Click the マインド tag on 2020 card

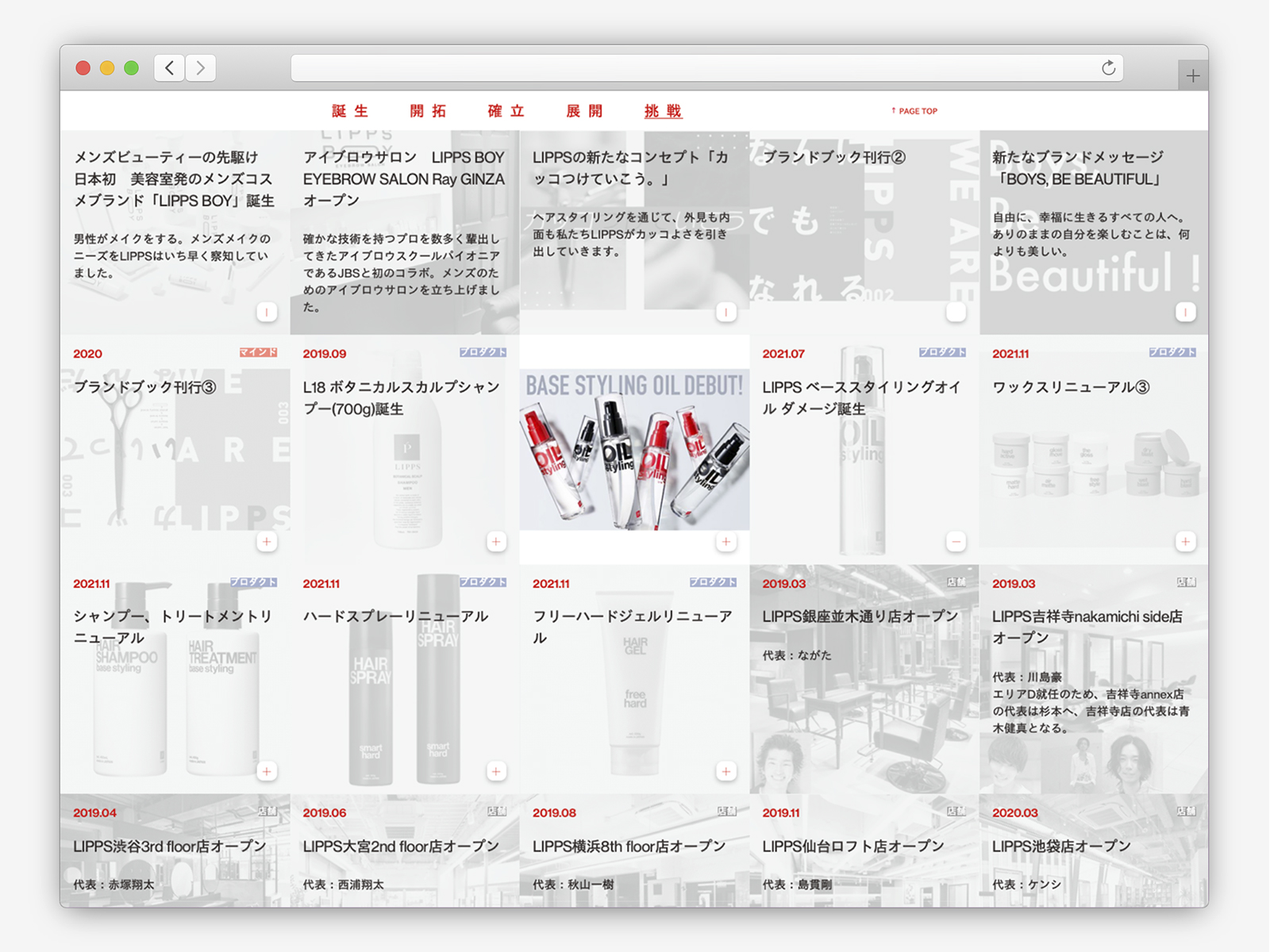[x=259, y=352]
